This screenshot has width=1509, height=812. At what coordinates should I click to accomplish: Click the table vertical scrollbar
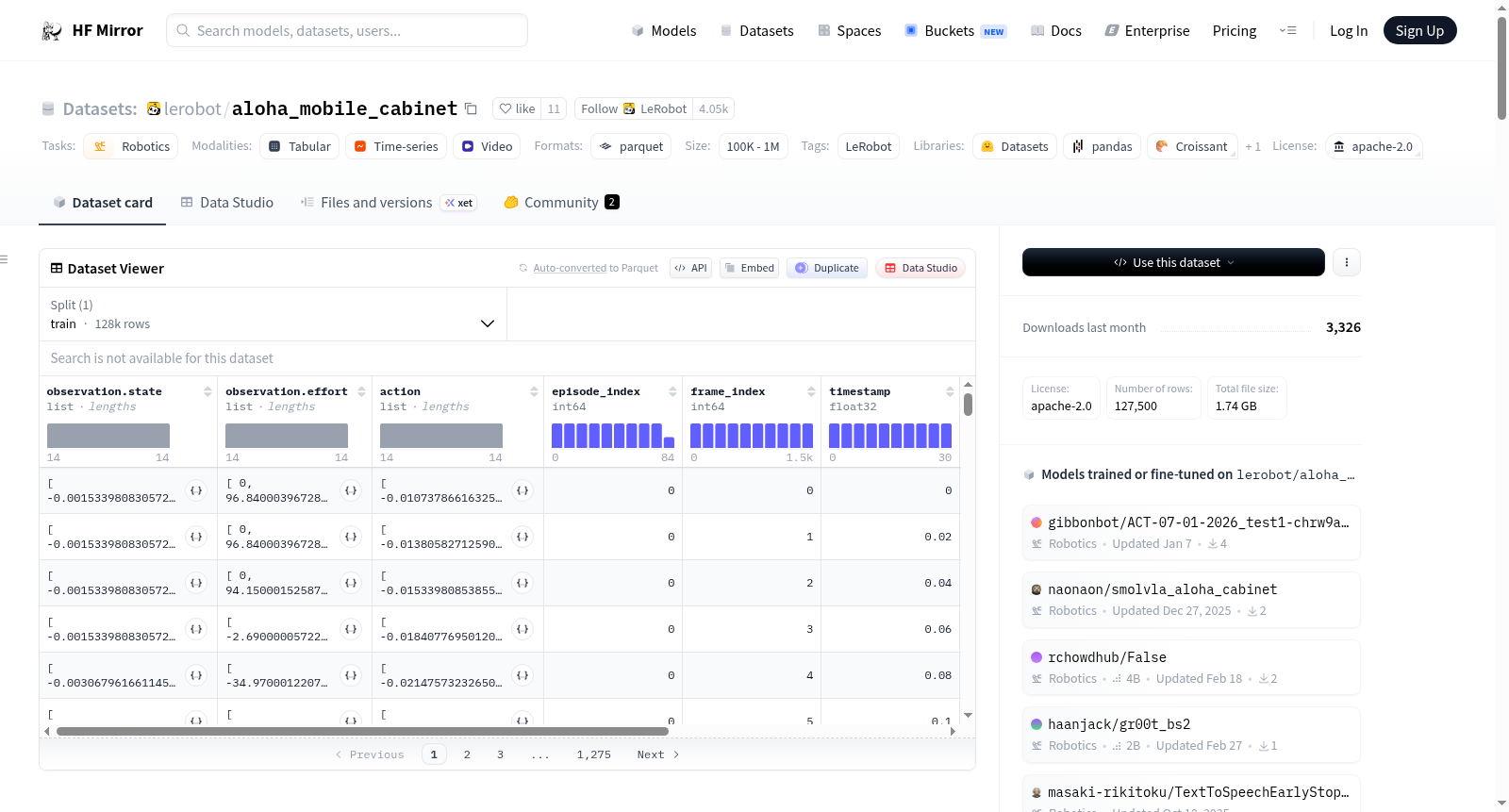click(x=968, y=404)
